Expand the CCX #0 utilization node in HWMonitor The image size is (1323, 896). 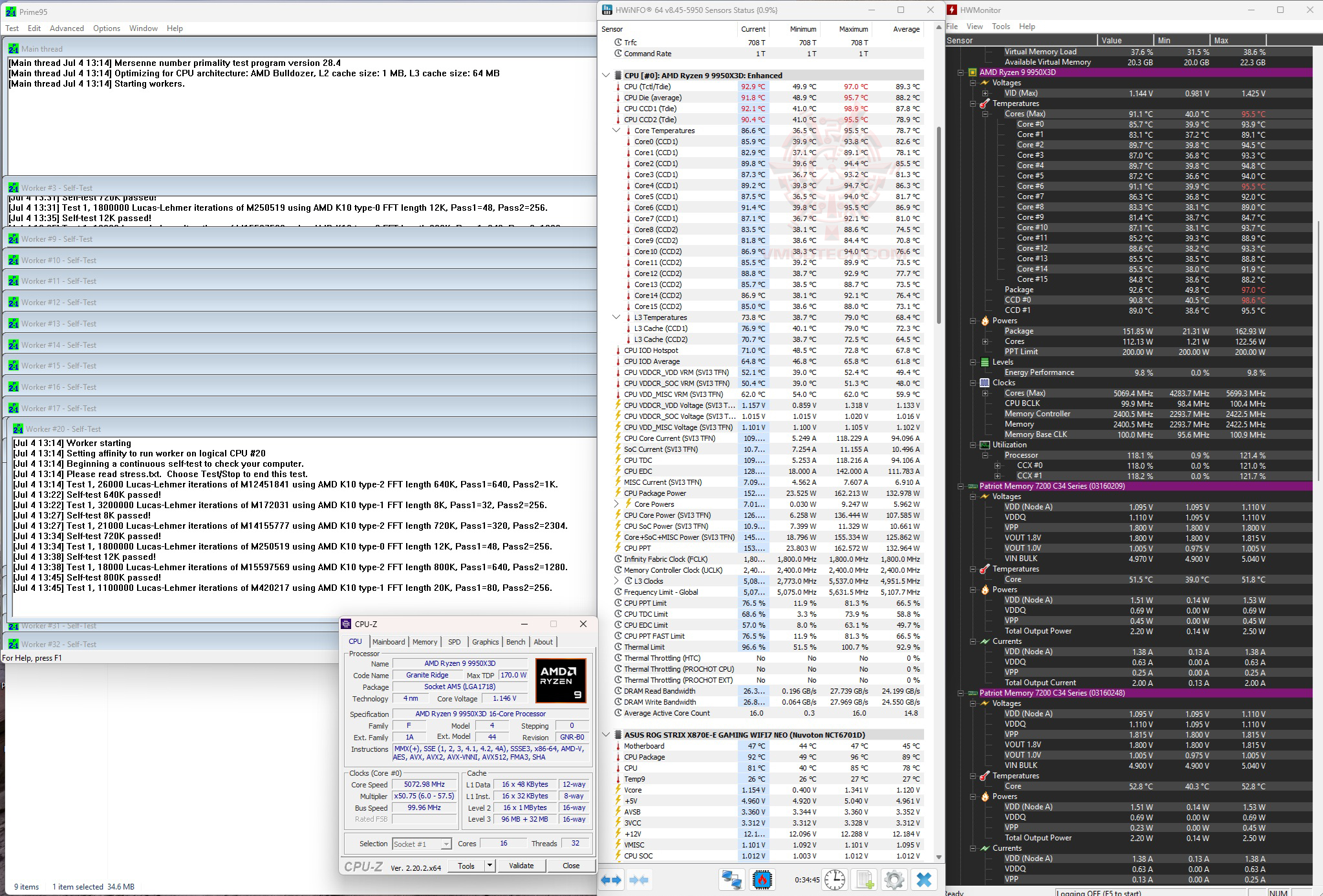point(997,465)
